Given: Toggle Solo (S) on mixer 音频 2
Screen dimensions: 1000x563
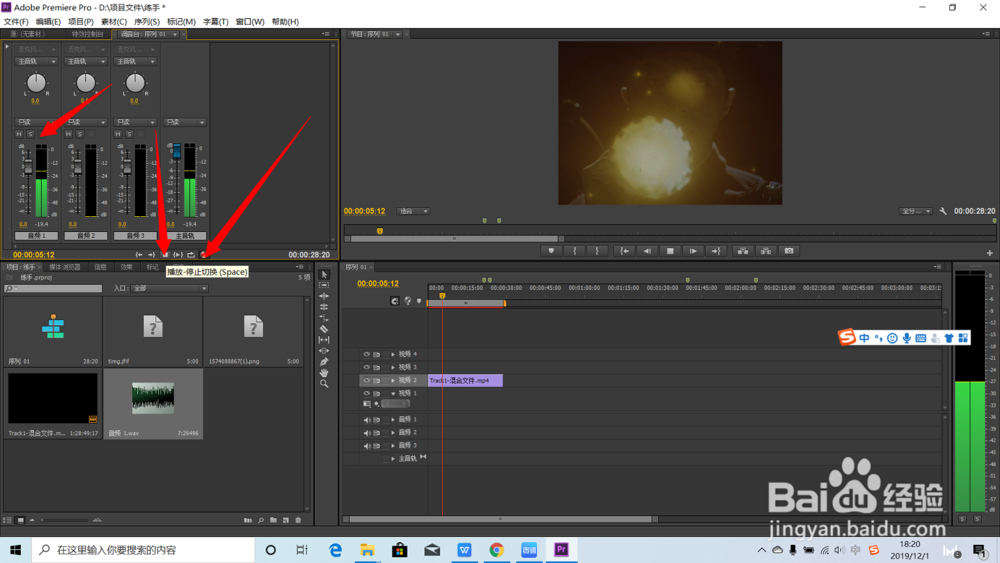Looking at the screenshot, I should tap(80, 134).
